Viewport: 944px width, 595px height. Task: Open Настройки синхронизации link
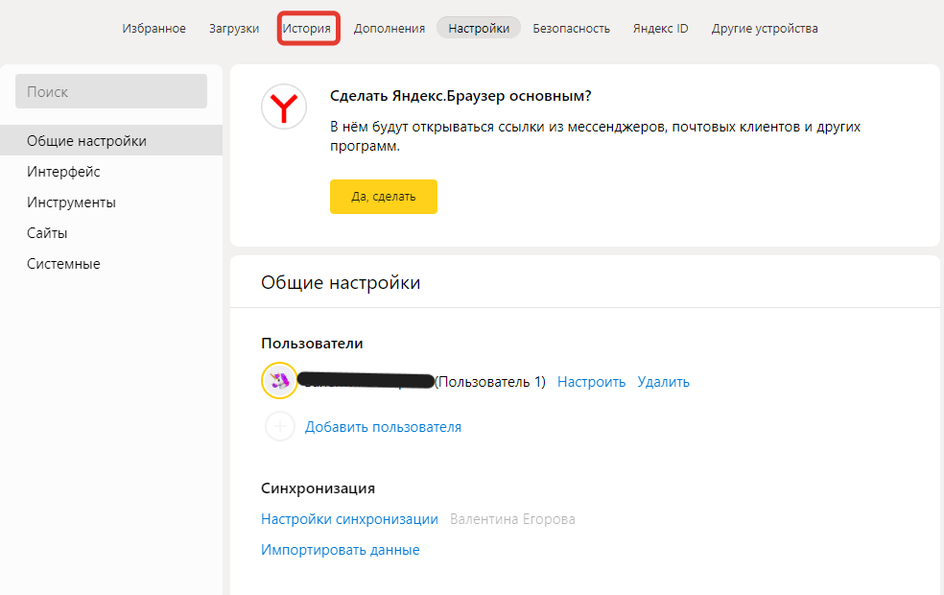349,519
